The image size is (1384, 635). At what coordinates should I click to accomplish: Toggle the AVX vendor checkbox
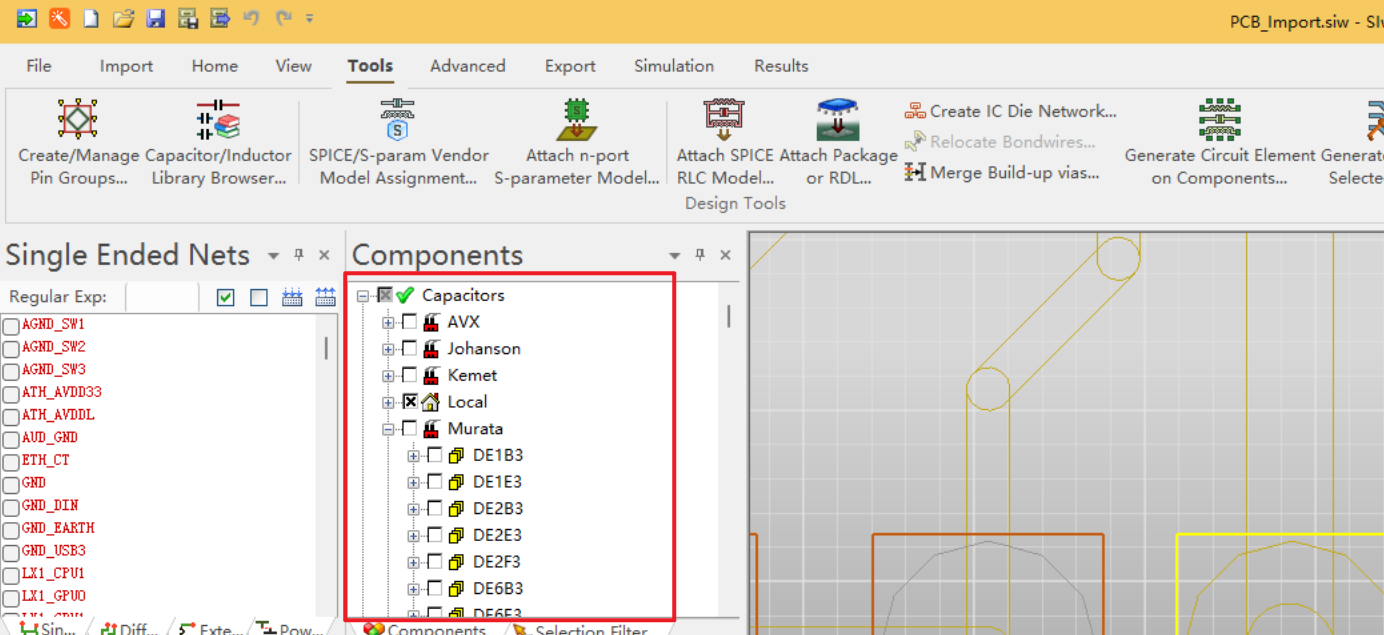point(409,322)
